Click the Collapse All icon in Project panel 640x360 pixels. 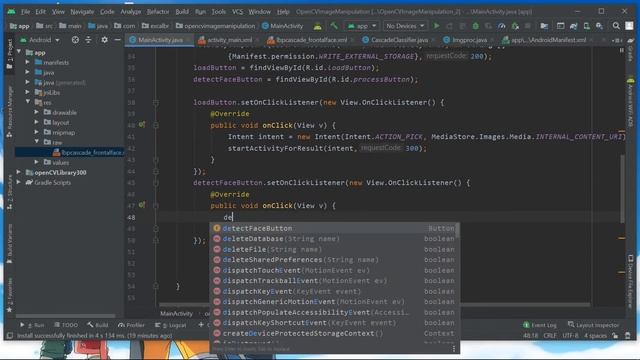(89, 40)
